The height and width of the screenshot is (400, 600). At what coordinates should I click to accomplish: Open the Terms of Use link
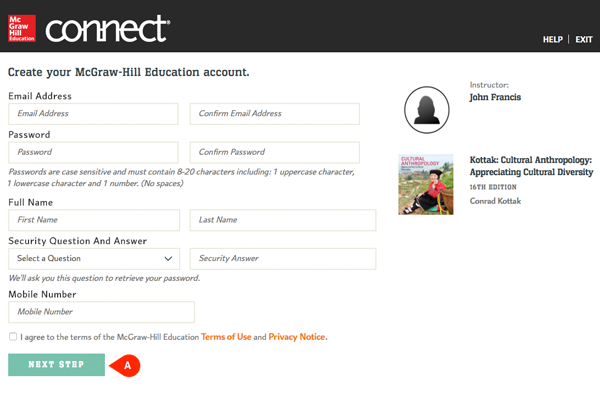pos(226,337)
